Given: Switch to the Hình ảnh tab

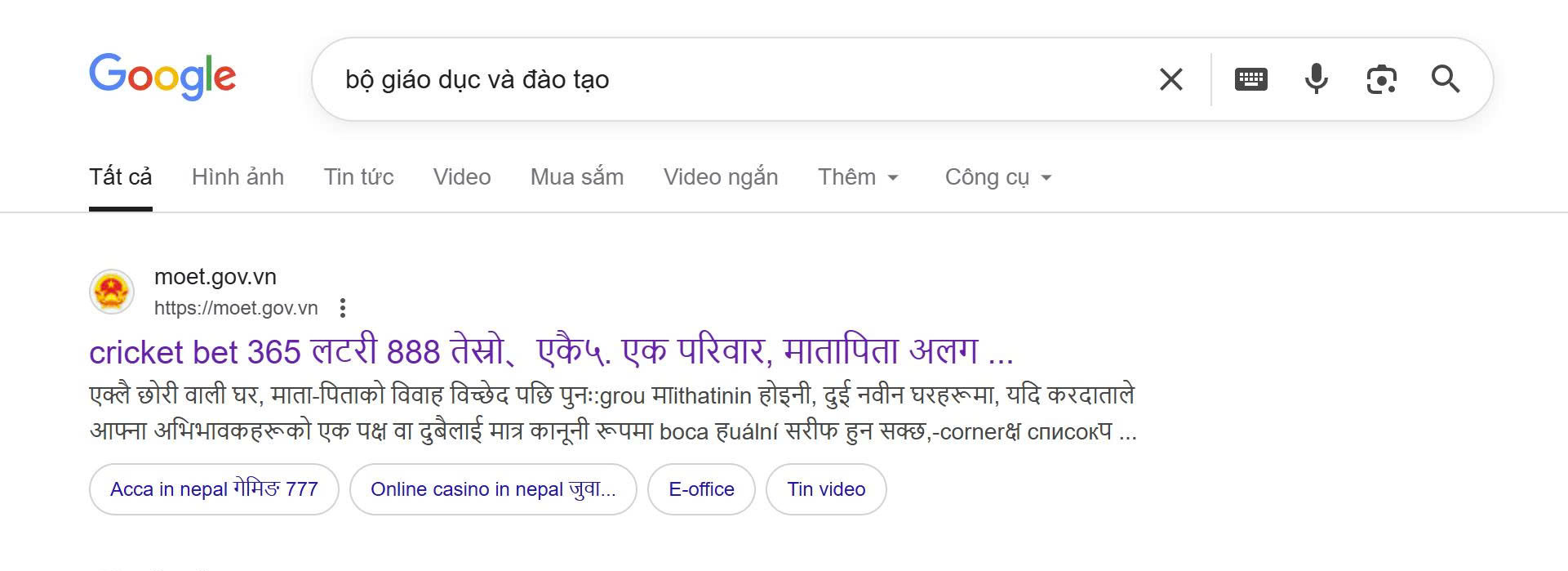Looking at the screenshot, I should click(x=238, y=177).
